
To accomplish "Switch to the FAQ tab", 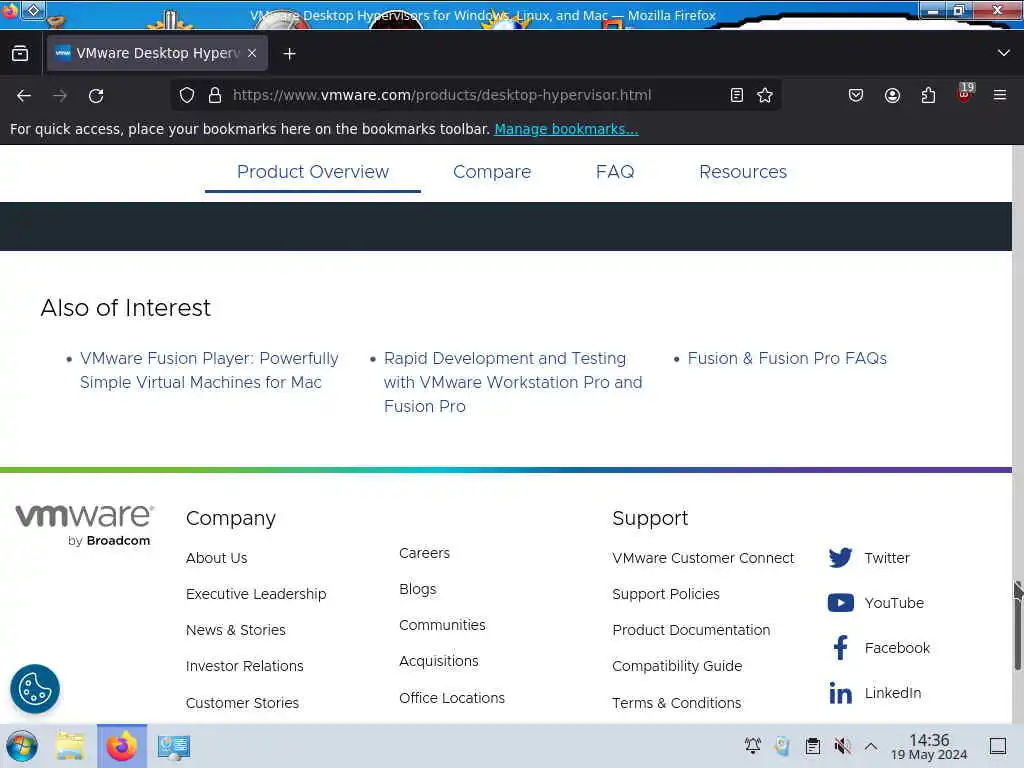I will [x=615, y=172].
